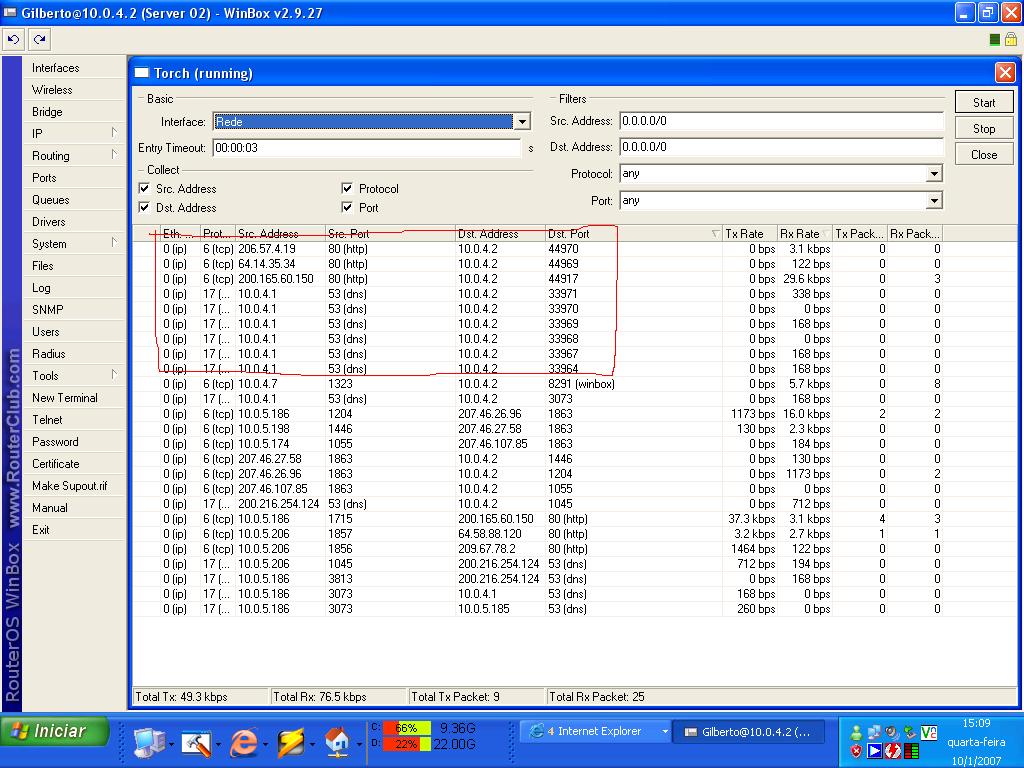Click the Redo arrow in WinBox toolbar
The width and height of the screenshot is (1024, 768).
(39, 40)
